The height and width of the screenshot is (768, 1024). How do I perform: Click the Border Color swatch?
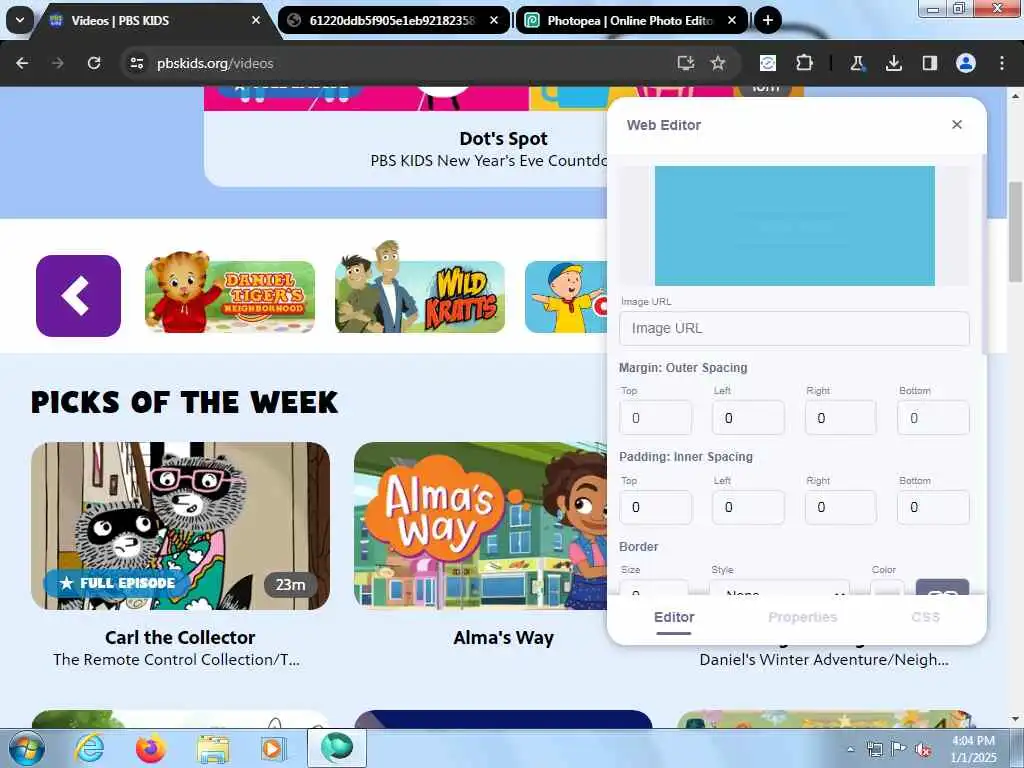tap(888, 587)
